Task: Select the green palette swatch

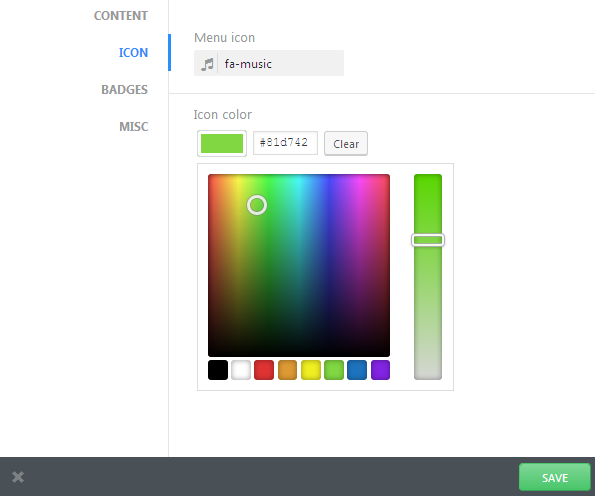Action: pos(334,370)
